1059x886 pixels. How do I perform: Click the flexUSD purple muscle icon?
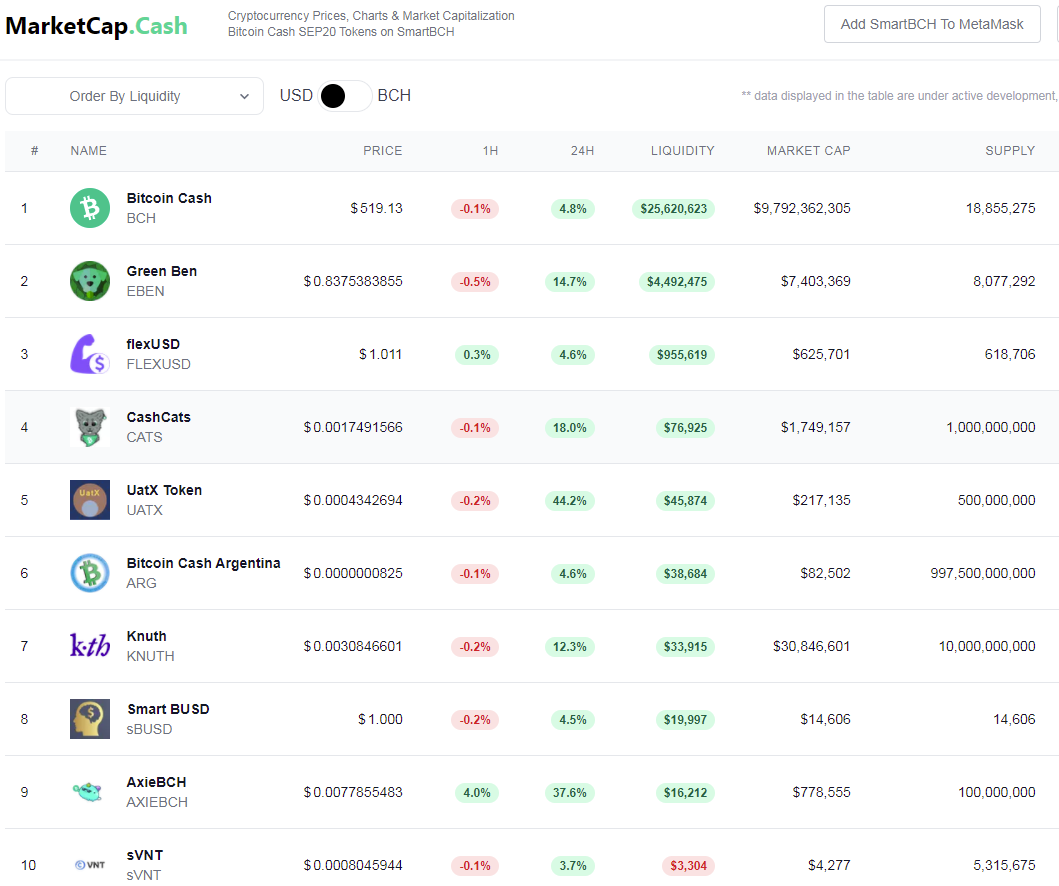tap(90, 354)
